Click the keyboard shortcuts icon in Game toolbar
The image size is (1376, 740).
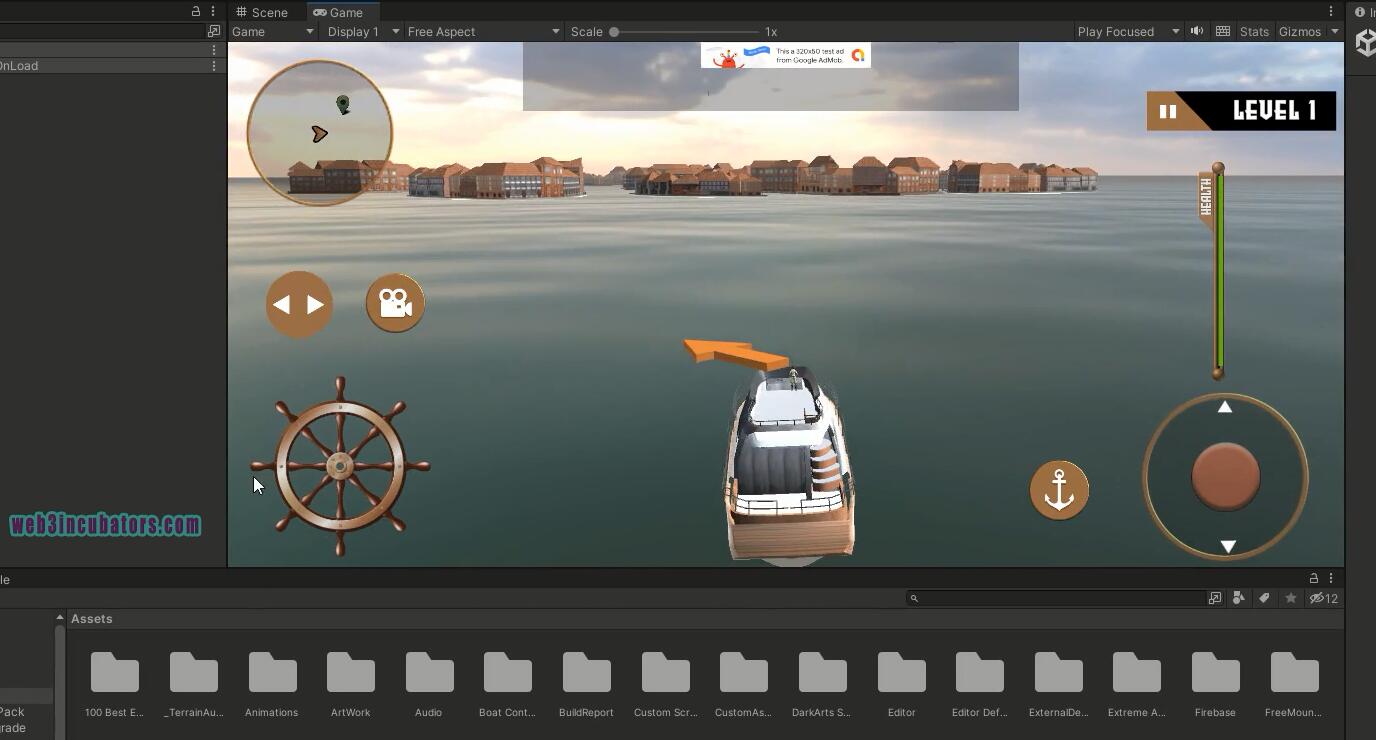pos(1222,32)
